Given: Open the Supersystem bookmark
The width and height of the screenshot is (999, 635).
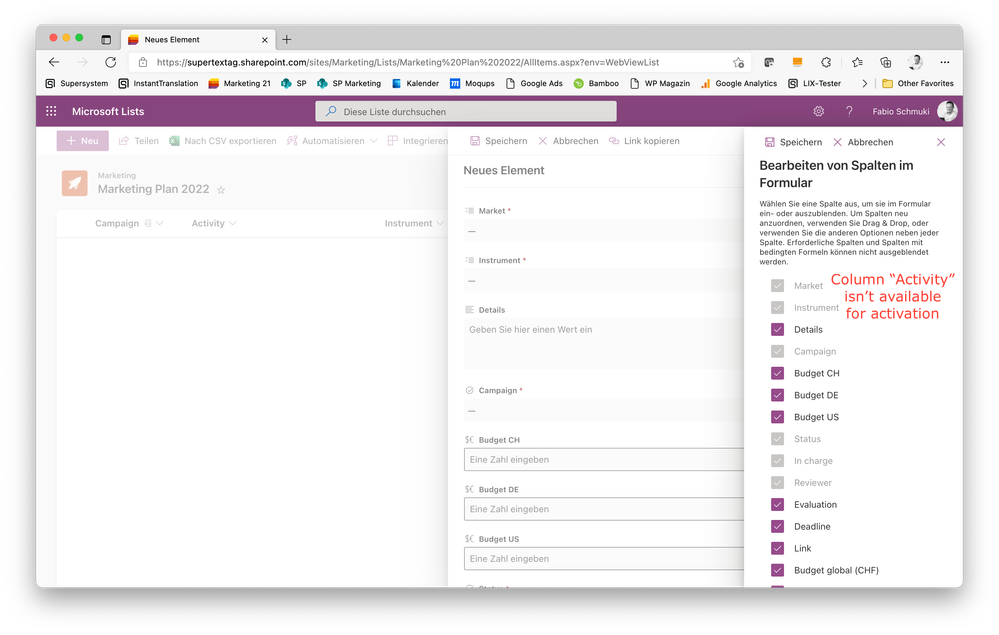Looking at the screenshot, I should 76,83.
